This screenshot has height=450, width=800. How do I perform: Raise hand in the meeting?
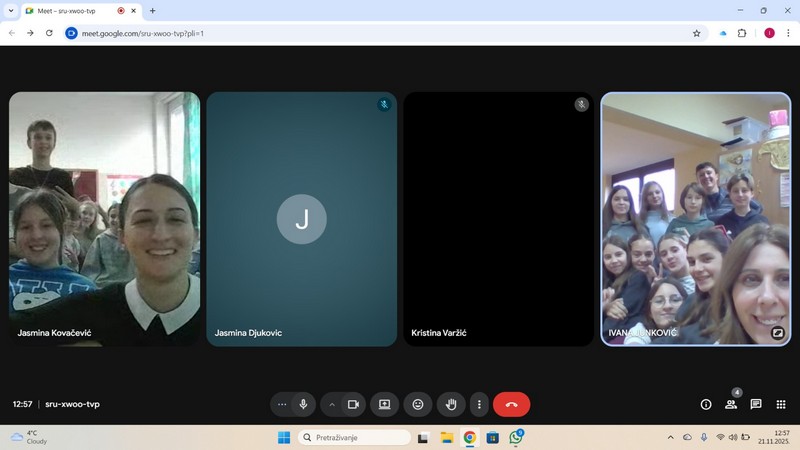(451, 404)
